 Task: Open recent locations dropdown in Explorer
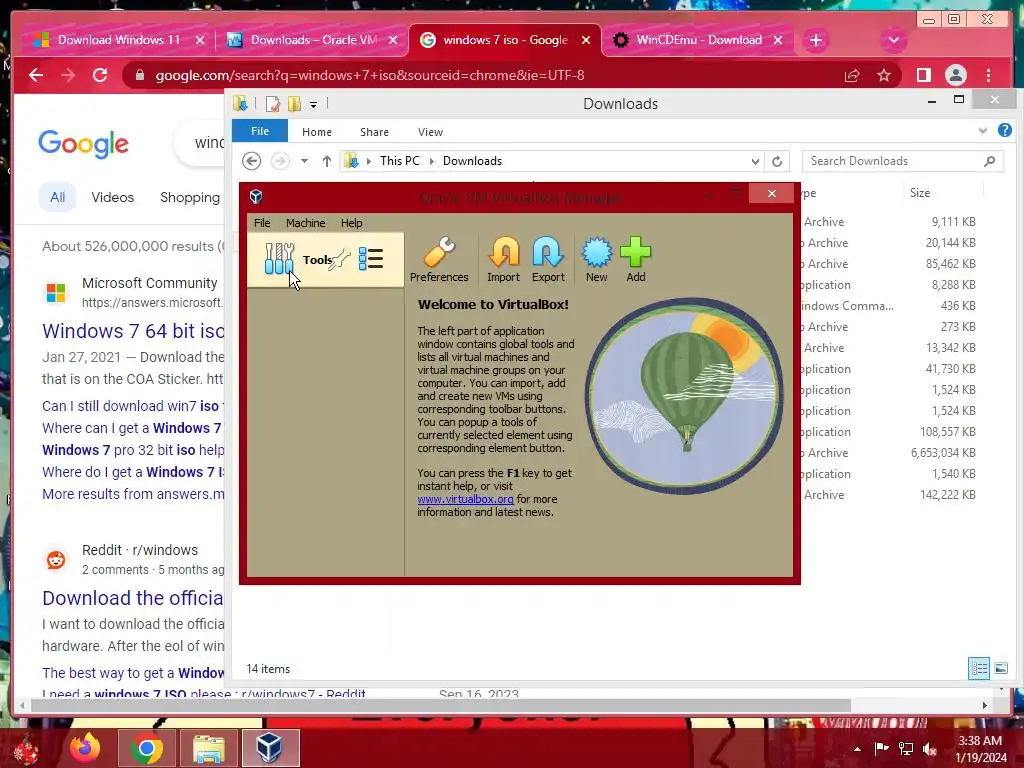point(304,161)
